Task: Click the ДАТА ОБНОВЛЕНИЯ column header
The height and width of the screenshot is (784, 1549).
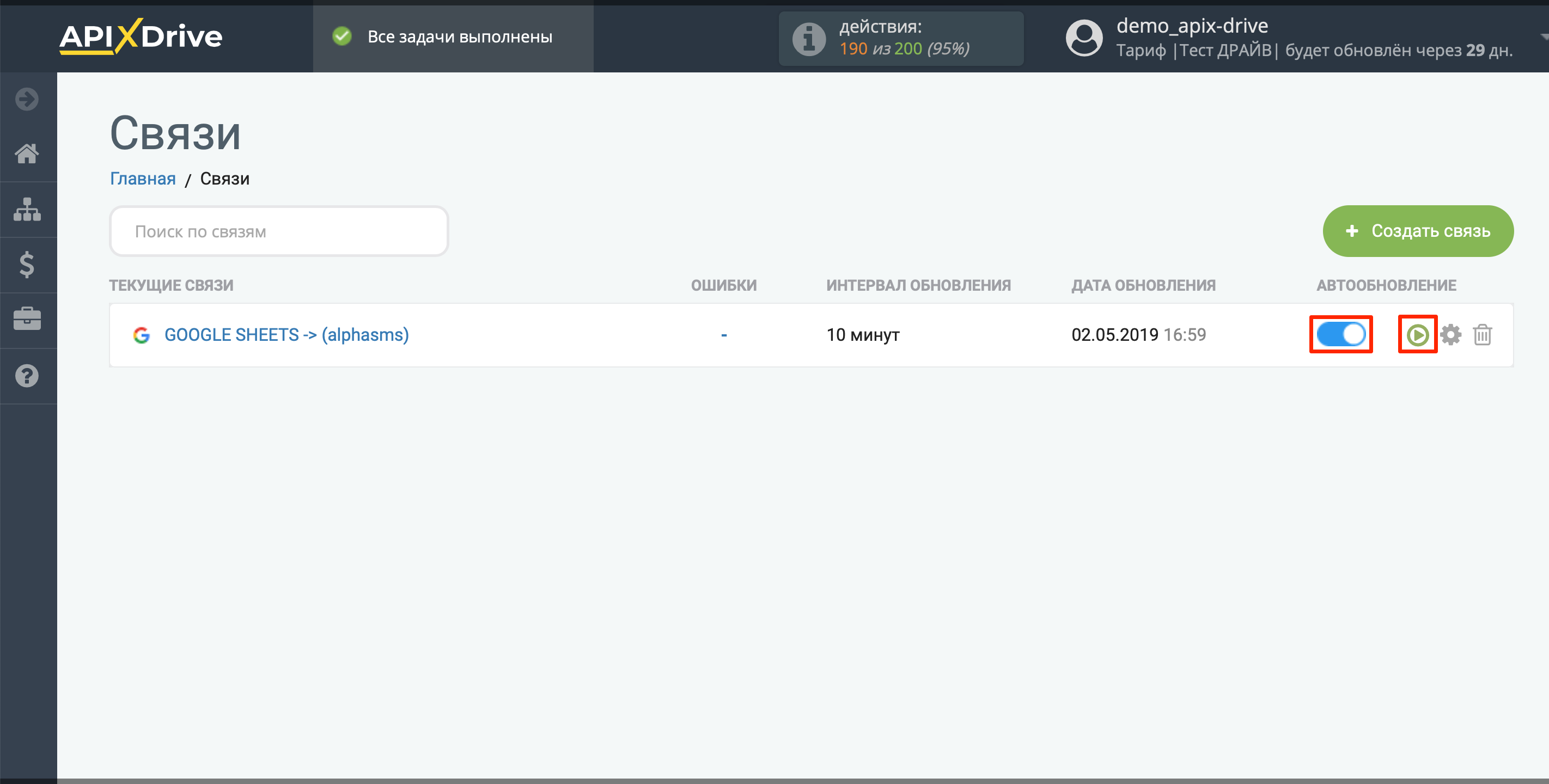Action: click(x=1143, y=286)
